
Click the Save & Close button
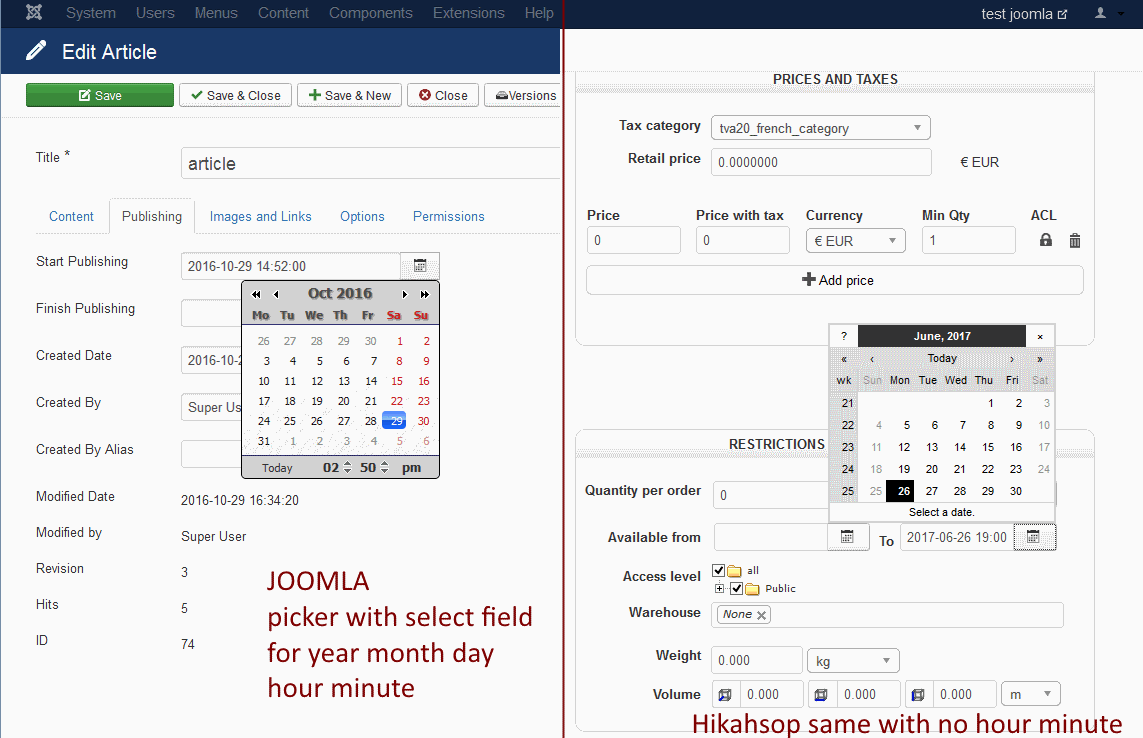pyautogui.click(x=235, y=96)
